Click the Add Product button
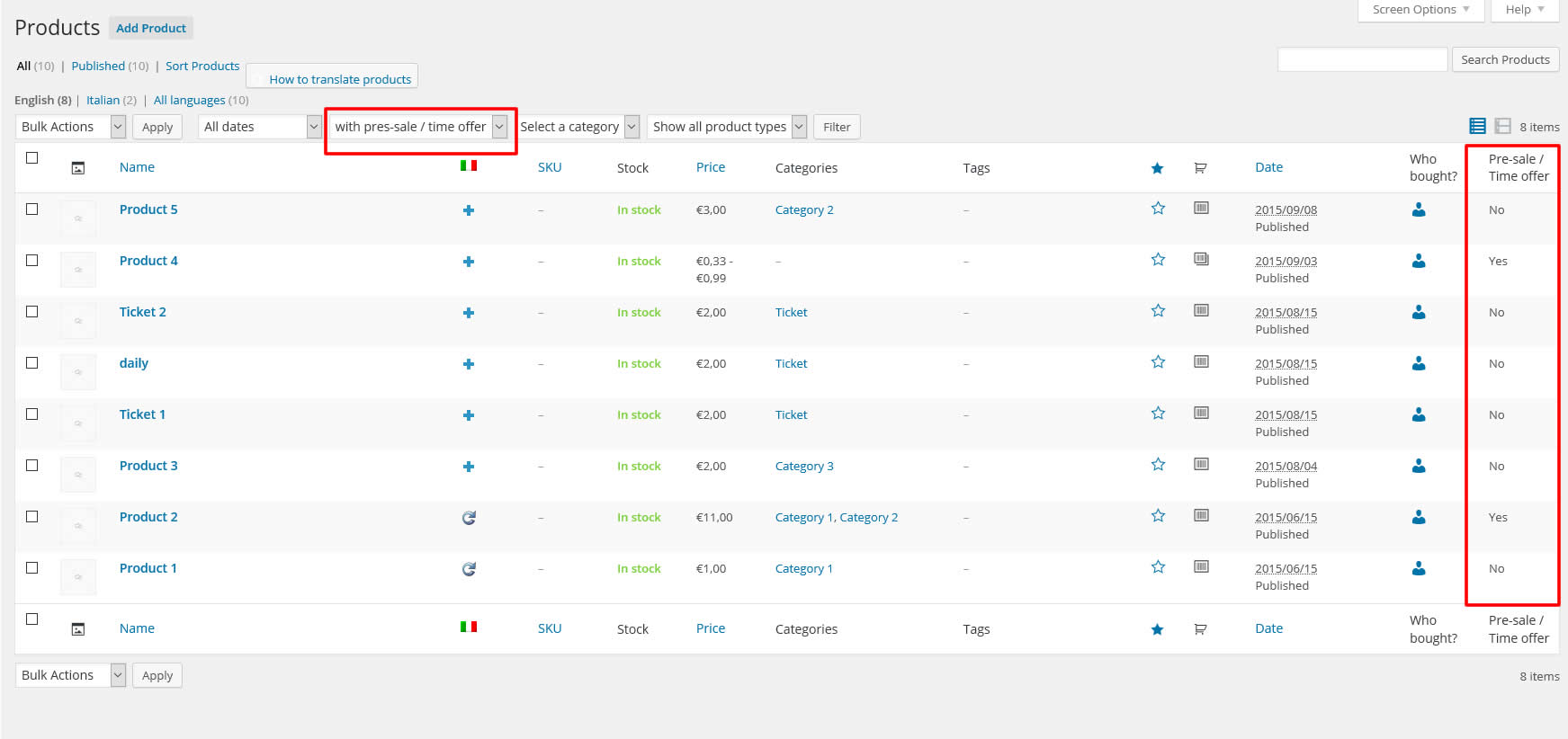 point(151,28)
